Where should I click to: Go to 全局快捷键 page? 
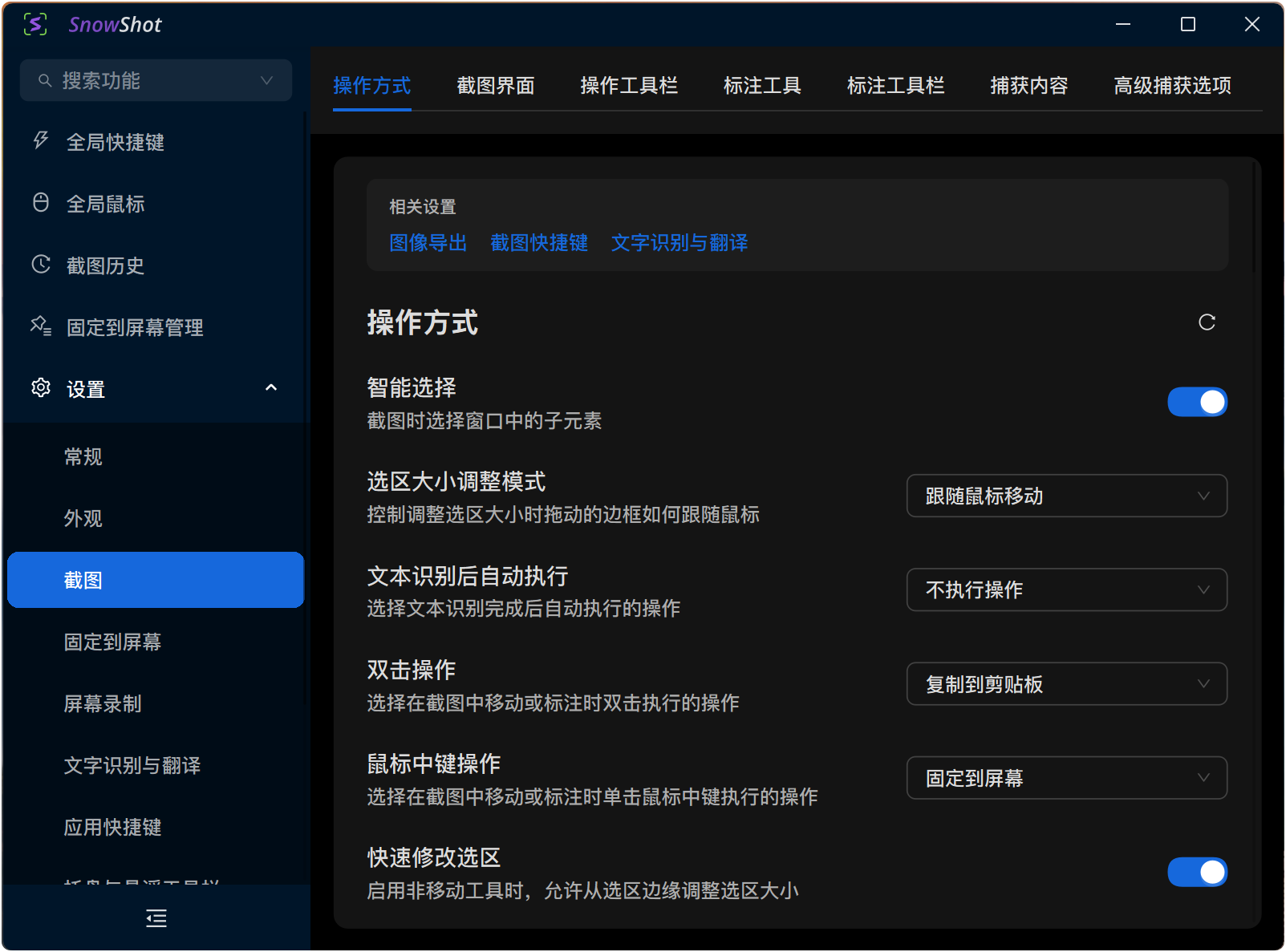click(156, 142)
